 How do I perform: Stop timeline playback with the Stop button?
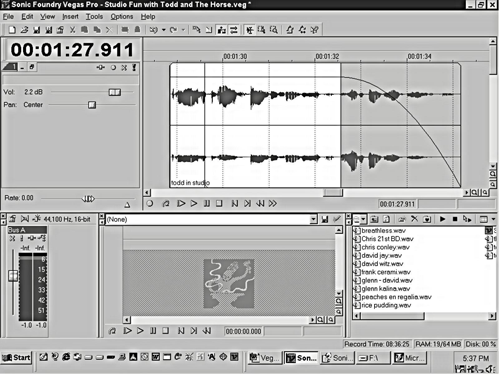tap(219, 203)
